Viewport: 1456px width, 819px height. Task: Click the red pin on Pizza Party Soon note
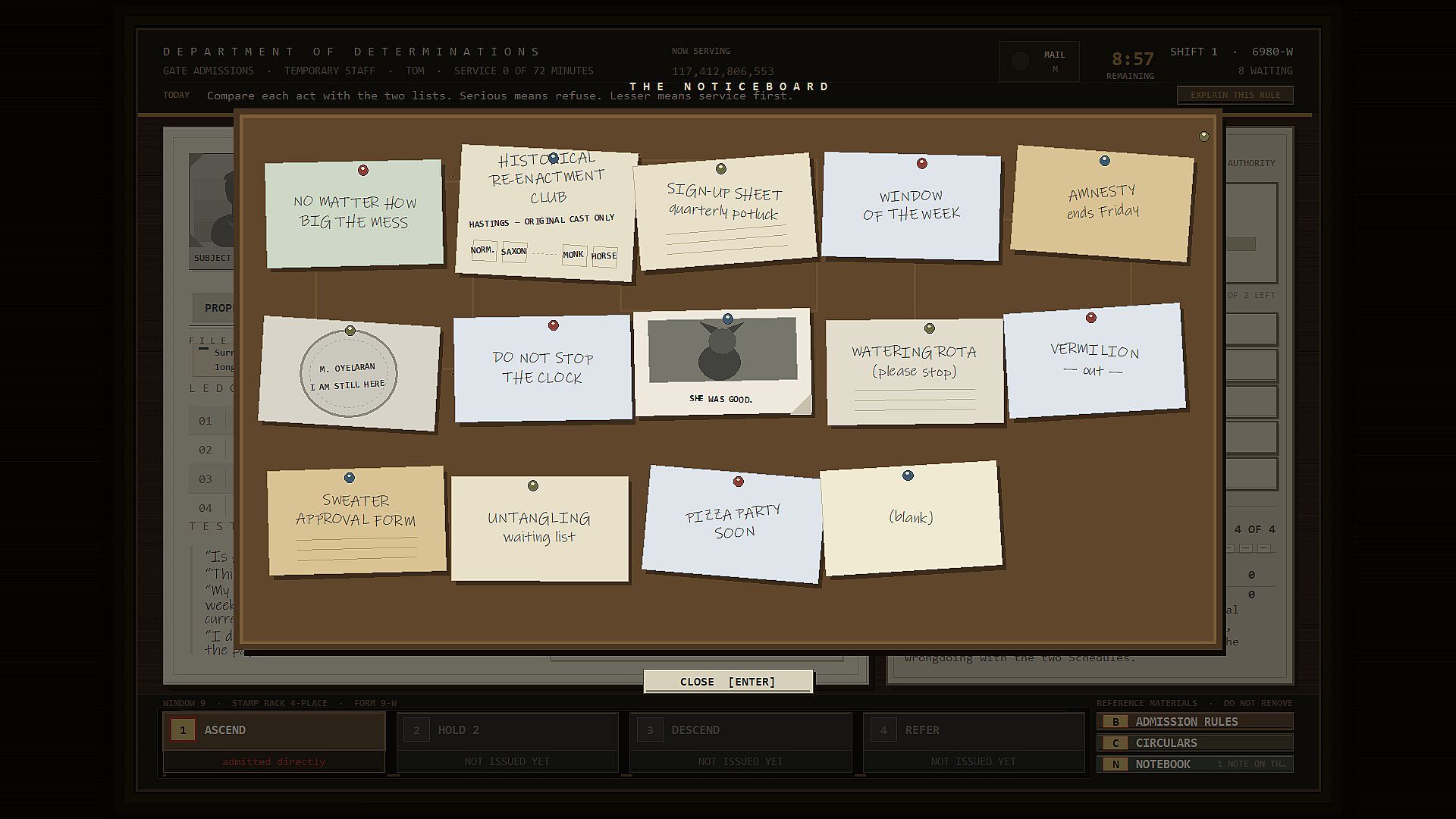coord(739,482)
